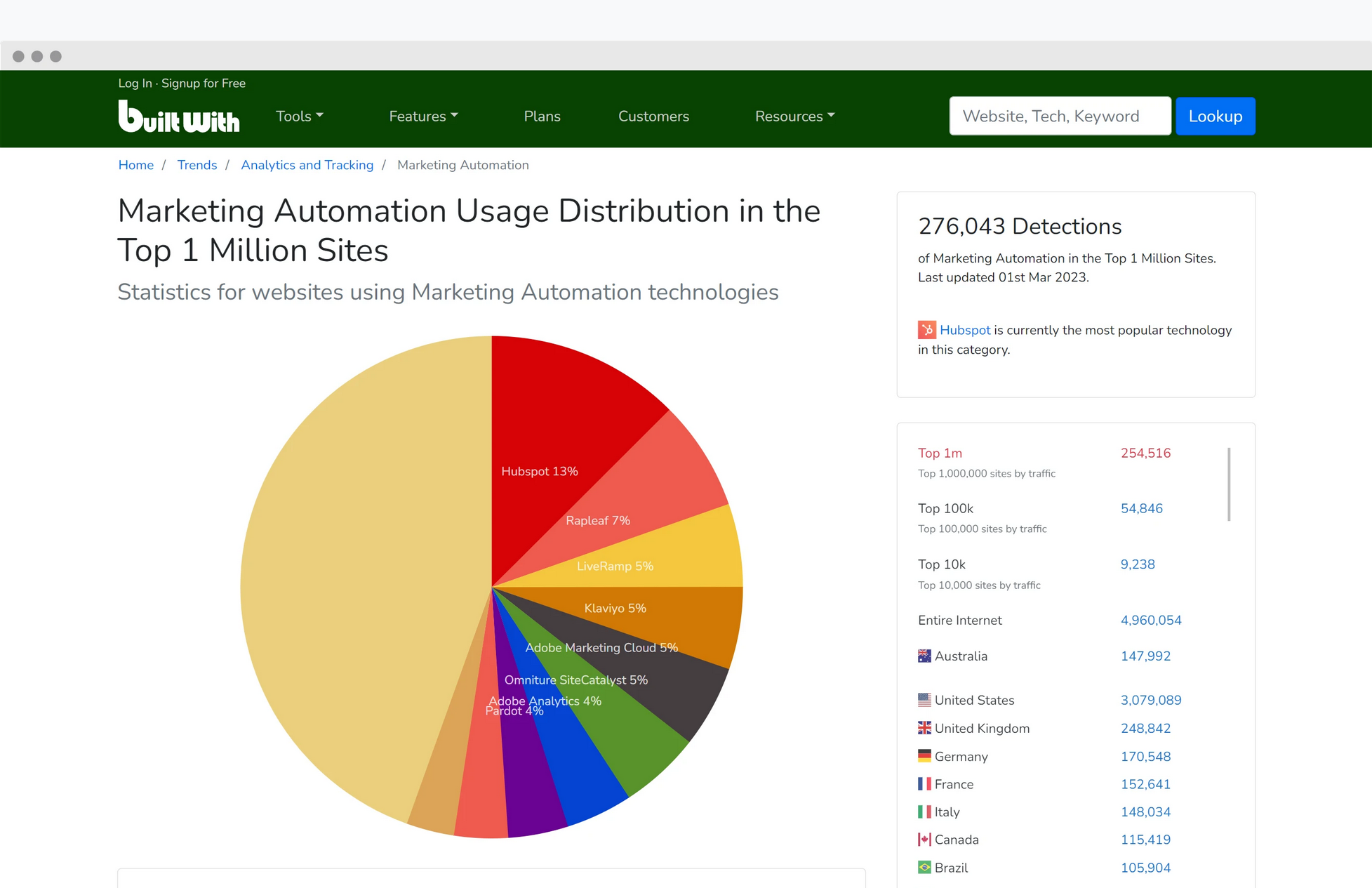Image resolution: width=1372 pixels, height=888 pixels.
Task: Click the France flag icon
Action: coord(924,783)
